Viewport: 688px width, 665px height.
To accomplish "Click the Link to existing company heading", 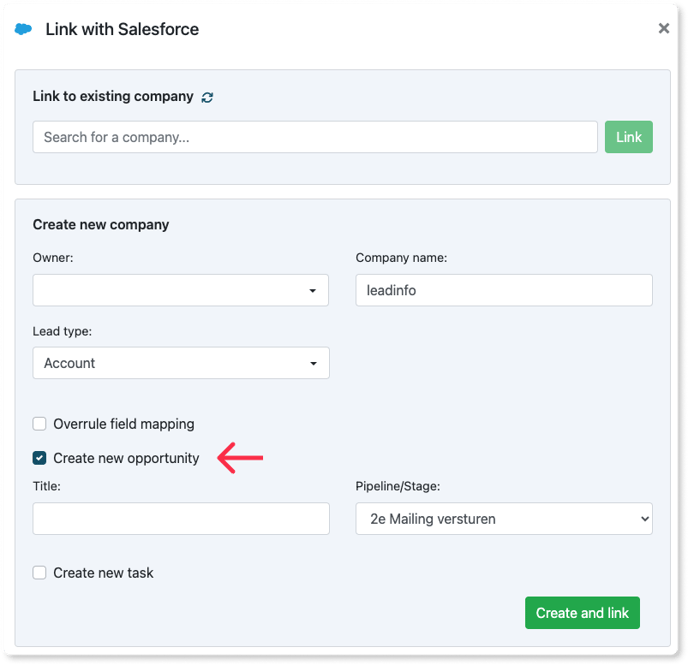I will pyautogui.click(x=113, y=96).
